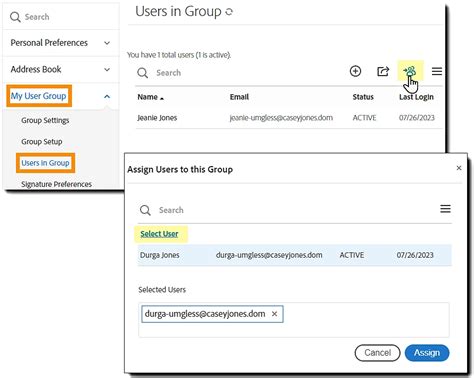
Task: Click durga-umgless@caseyjones.dom in the user list row
Action: coord(269,255)
